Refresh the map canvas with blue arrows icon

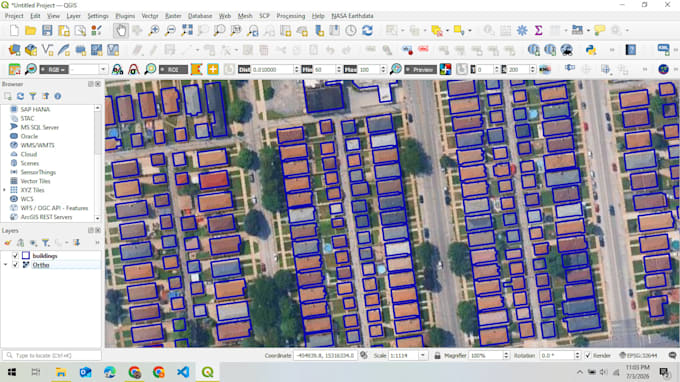367,30
